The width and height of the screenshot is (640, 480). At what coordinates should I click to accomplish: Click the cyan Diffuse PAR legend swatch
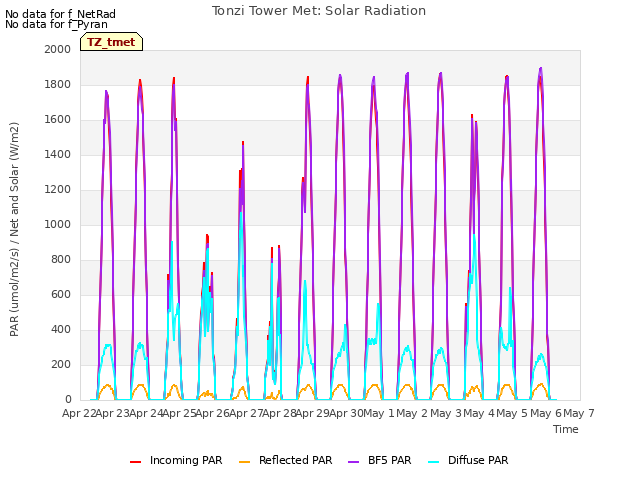point(433,462)
